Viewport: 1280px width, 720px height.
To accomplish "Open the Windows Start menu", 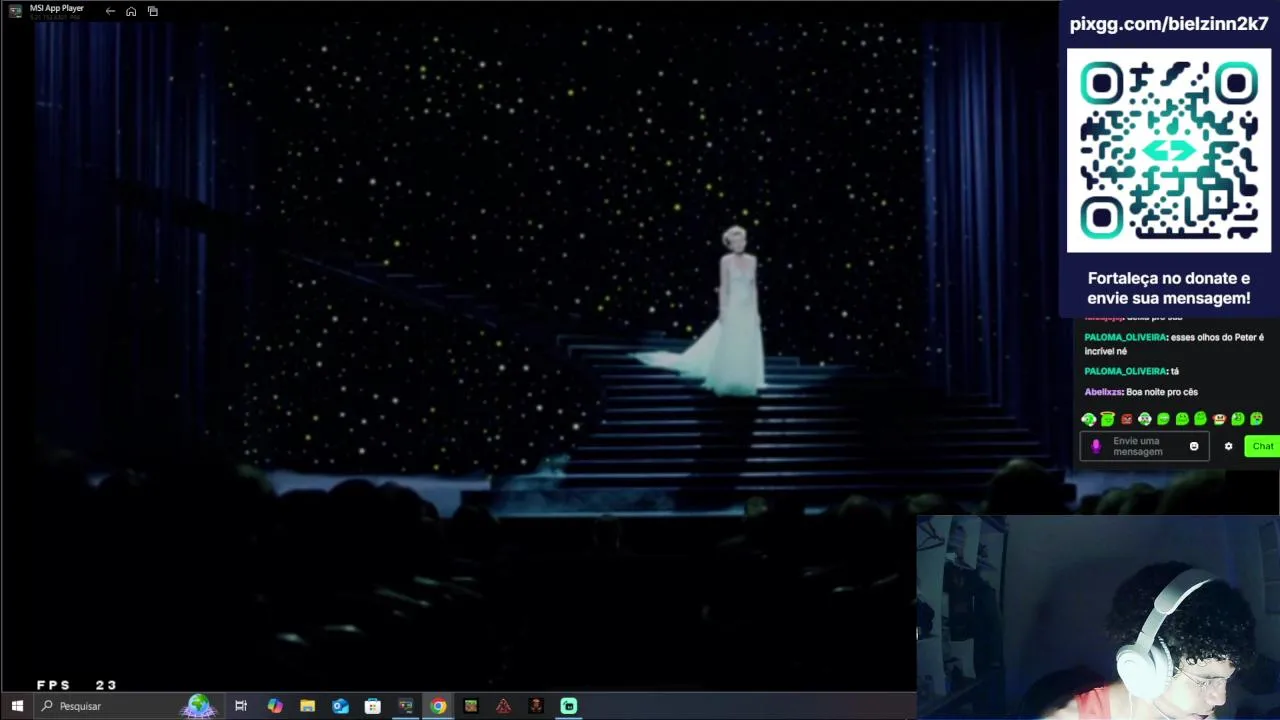I will tap(17, 706).
